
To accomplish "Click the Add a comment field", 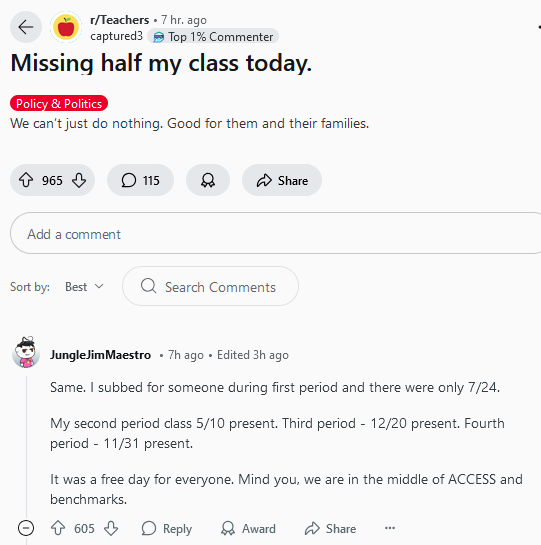I will [275, 233].
